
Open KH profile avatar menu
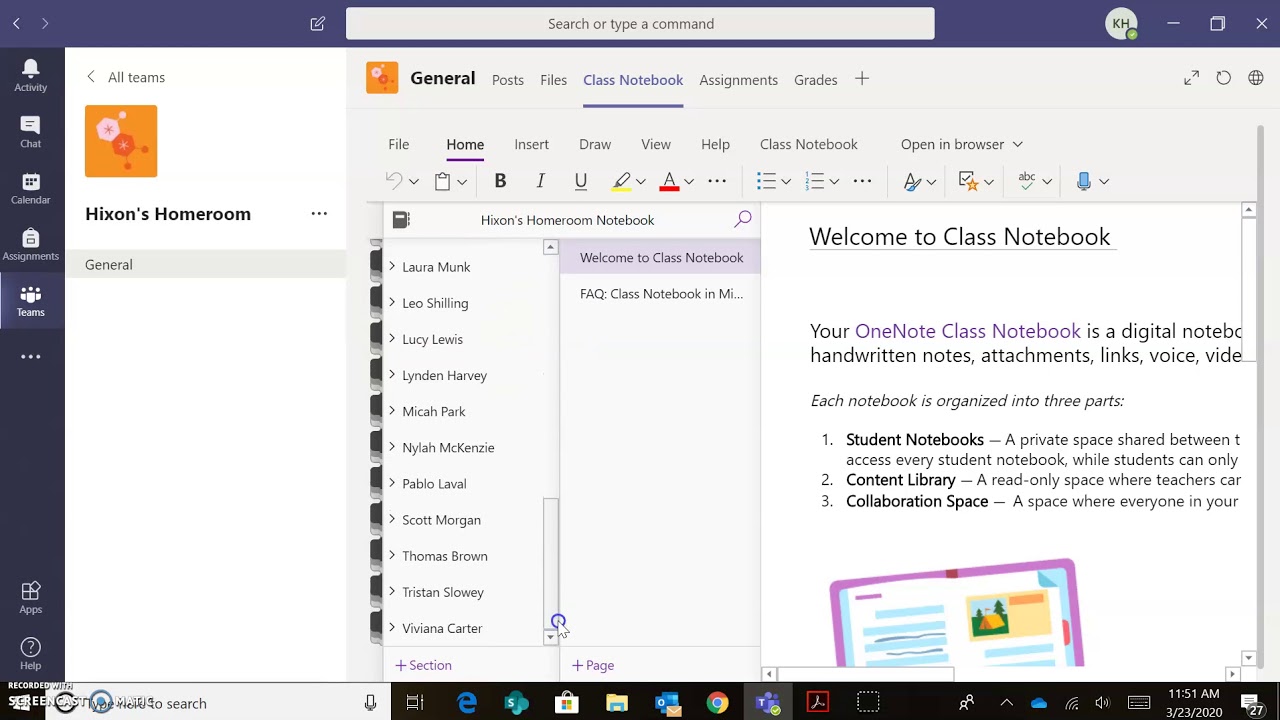click(1121, 23)
